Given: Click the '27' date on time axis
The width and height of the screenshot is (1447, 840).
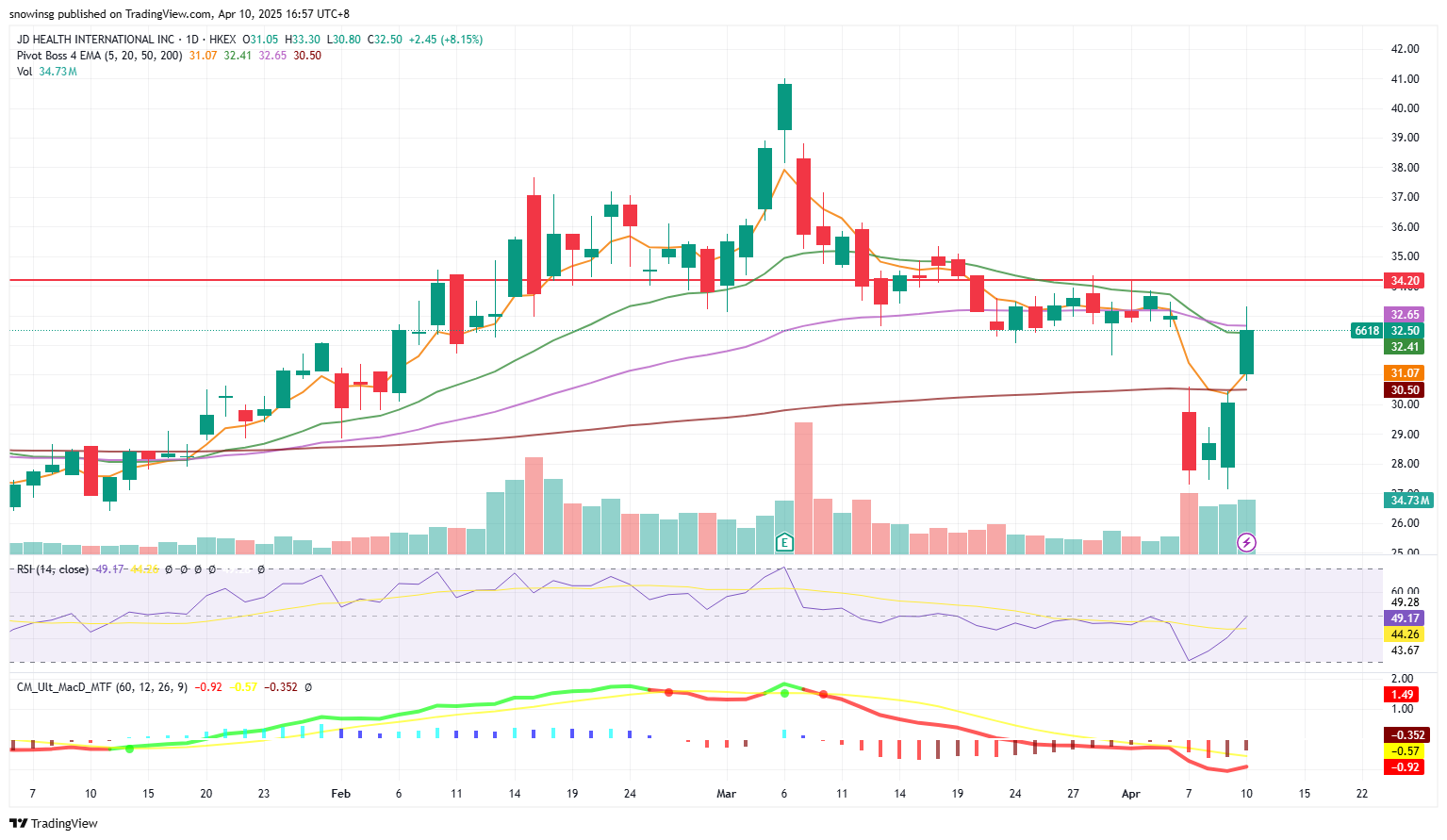Looking at the screenshot, I should point(1073,794).
